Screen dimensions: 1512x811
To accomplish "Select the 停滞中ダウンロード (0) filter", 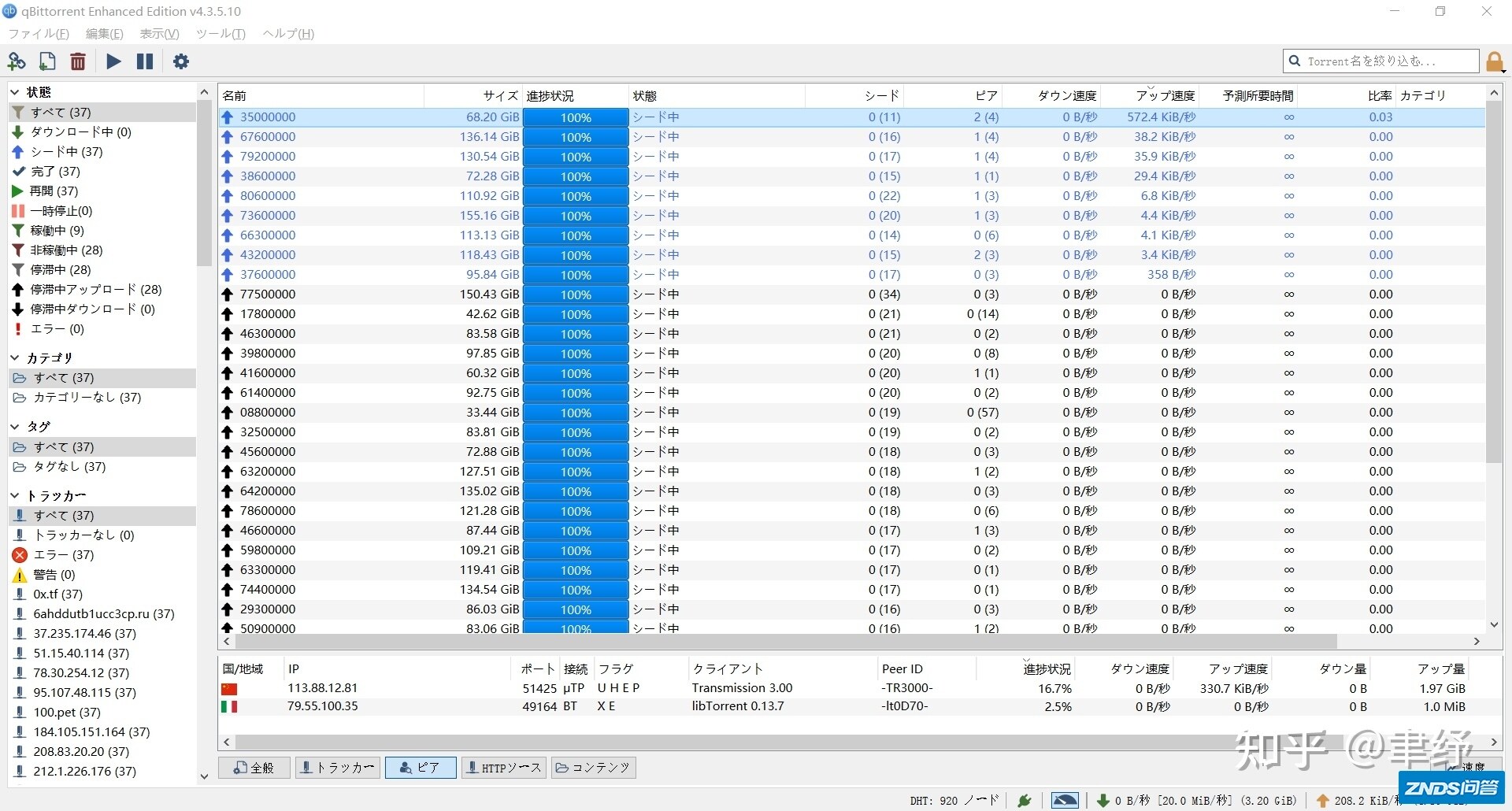I will pyautogui.click(x=102, y=309).
